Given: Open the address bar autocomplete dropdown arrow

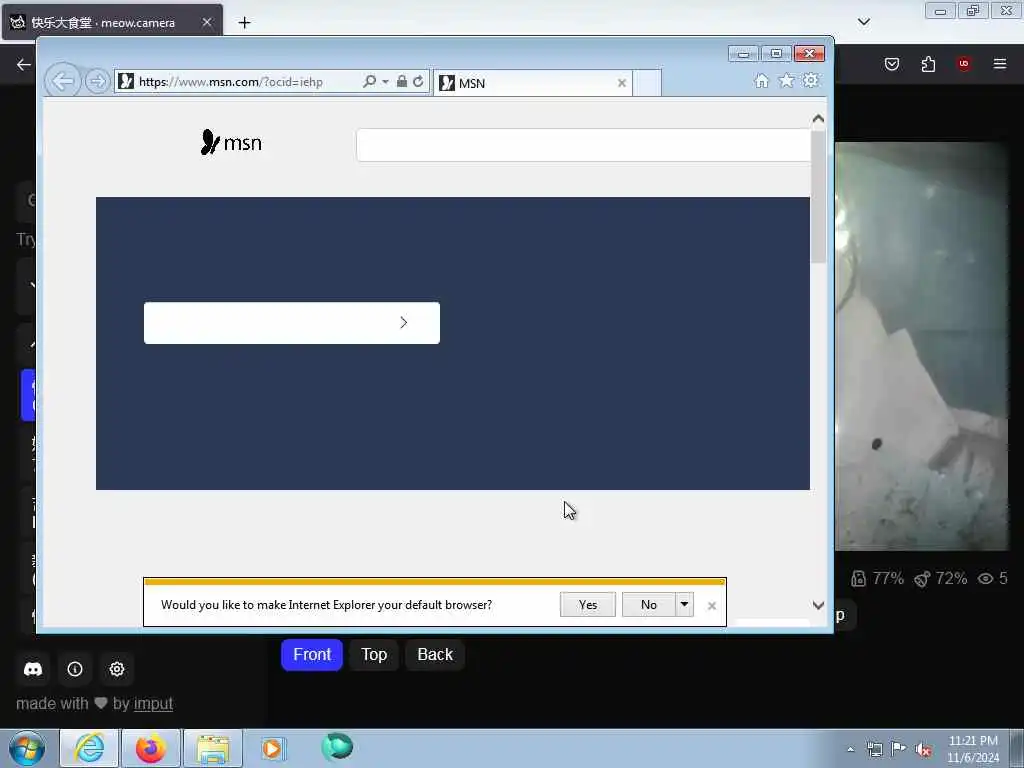Looking at the screenshot, I should click(385, 82).
